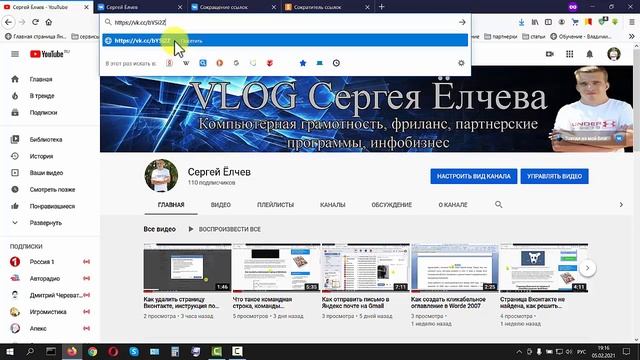Open notifications bell icon
Screen dimensions: 640x360
click(590, 54)
